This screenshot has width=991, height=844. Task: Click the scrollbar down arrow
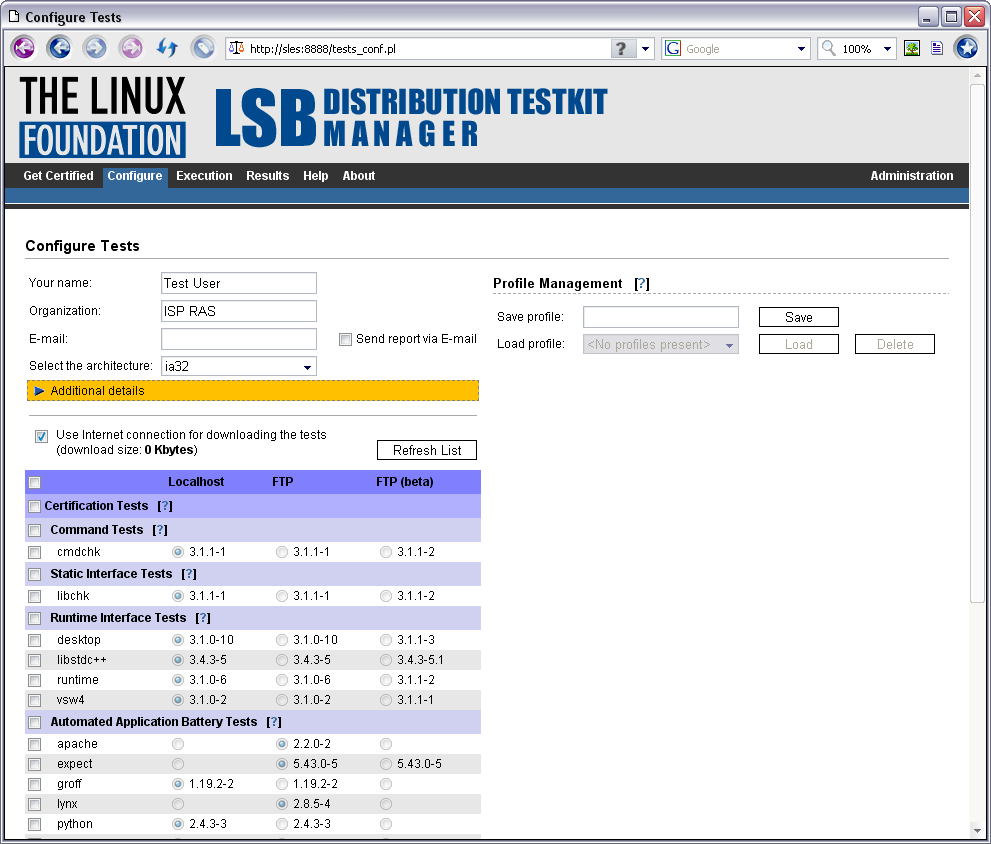tap(977, 830)
